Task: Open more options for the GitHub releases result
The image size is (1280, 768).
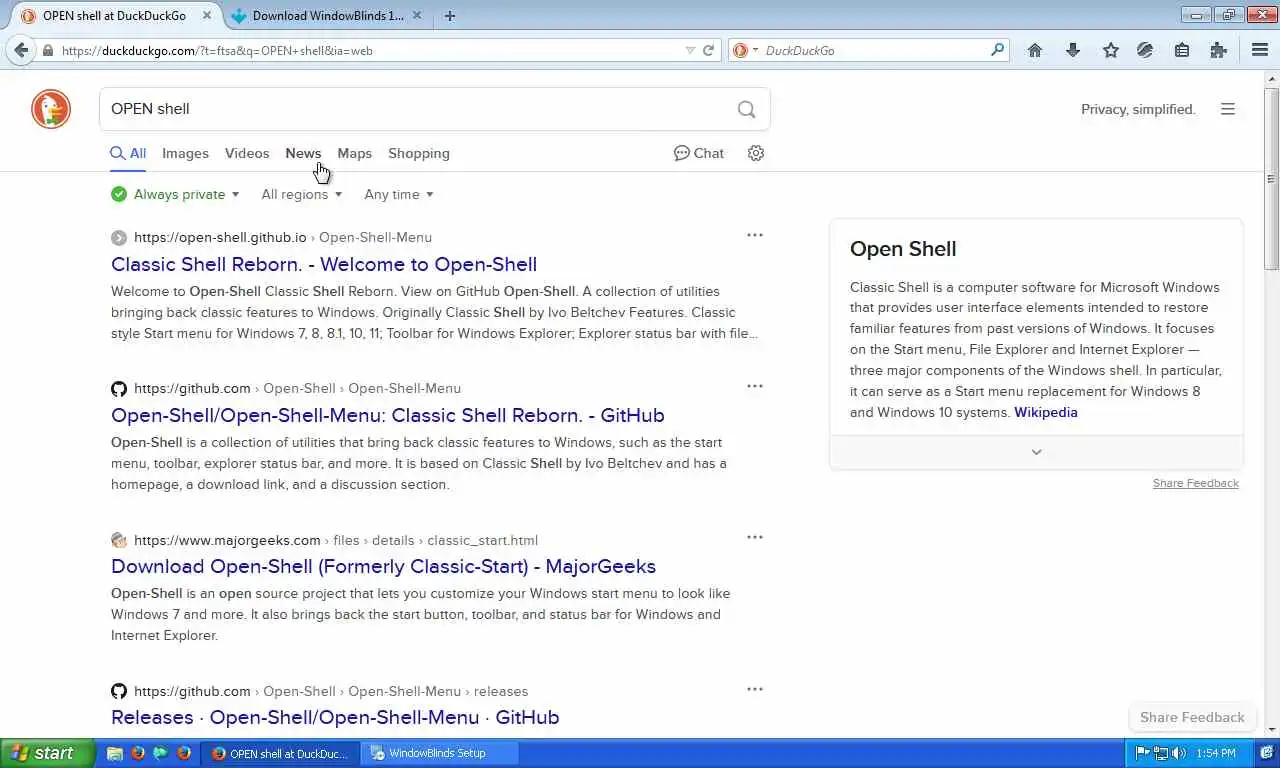Action: (755, 689)
